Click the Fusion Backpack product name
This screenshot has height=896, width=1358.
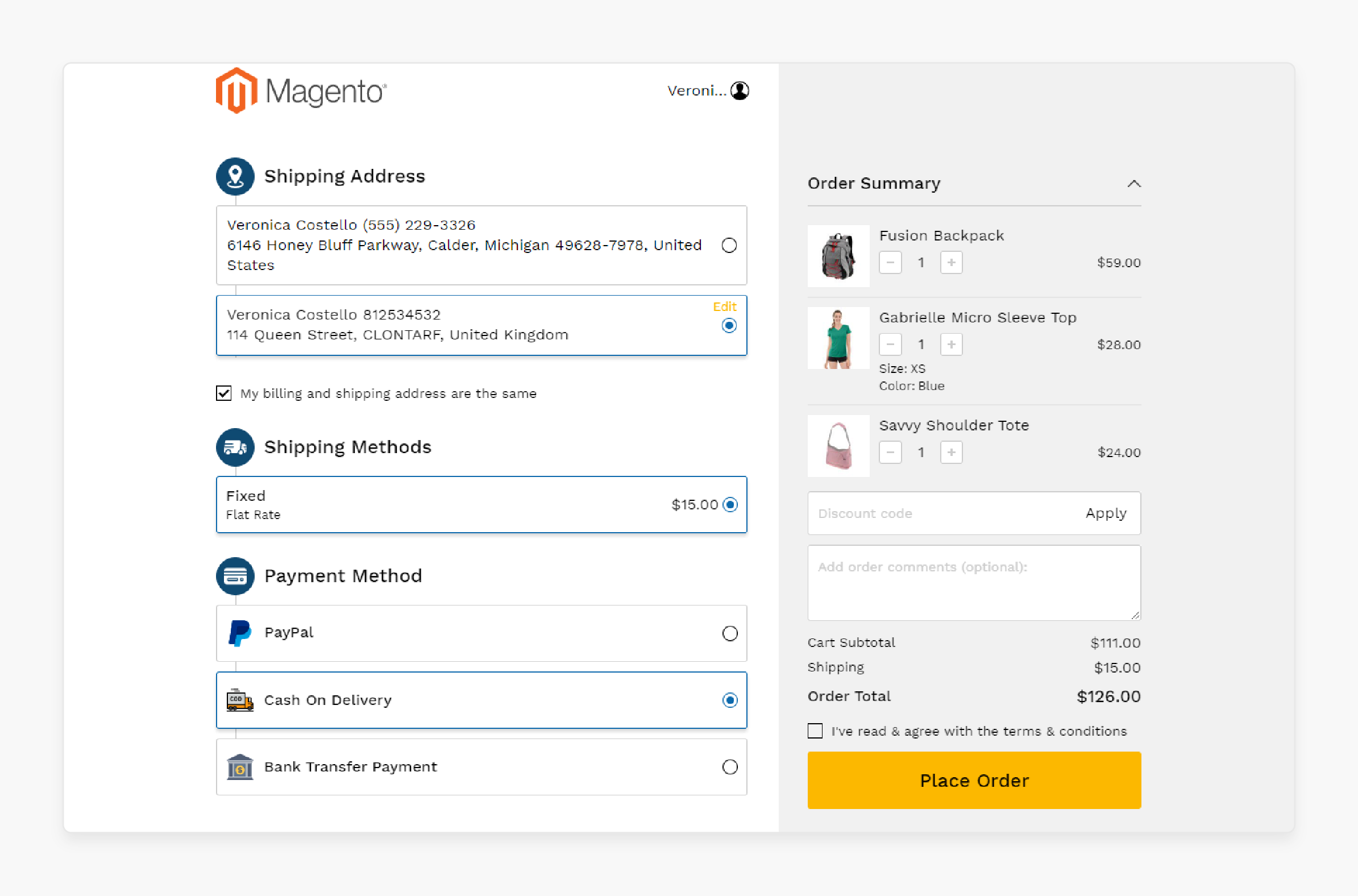[x=941, y=235]
